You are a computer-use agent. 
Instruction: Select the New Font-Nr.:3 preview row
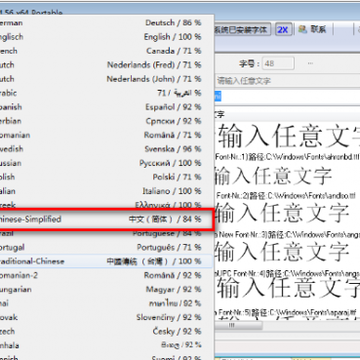coord(287,220)
